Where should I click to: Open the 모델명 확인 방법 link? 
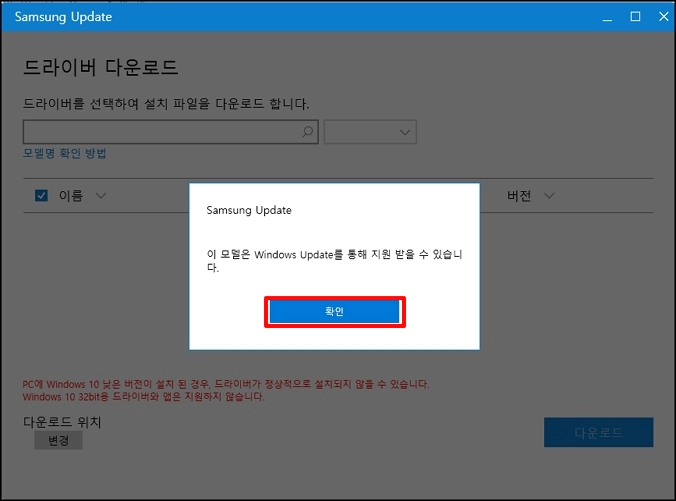coord(65,153)
